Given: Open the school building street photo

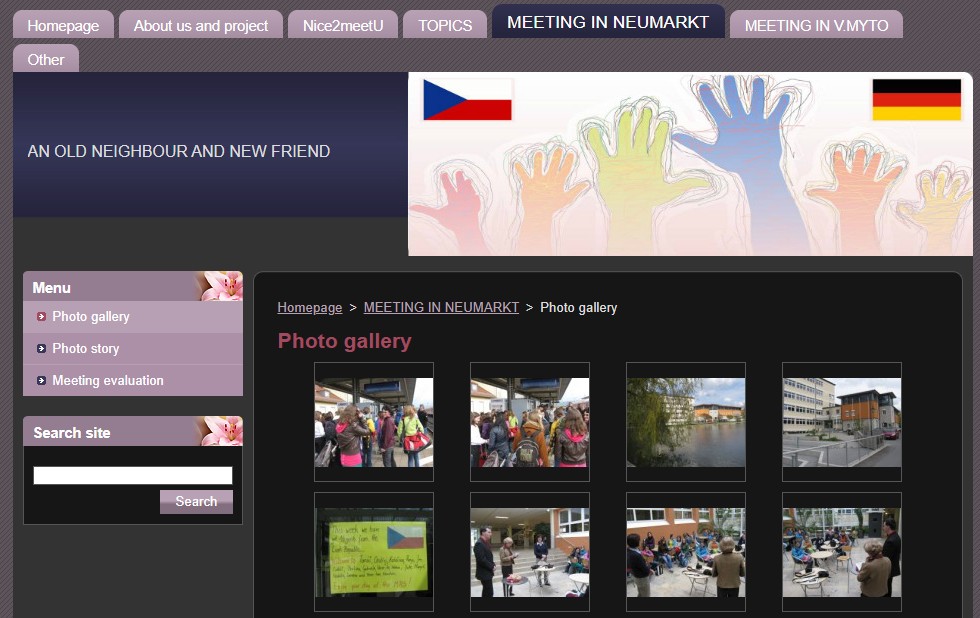Looking at the screenshot, I should 842,422.
